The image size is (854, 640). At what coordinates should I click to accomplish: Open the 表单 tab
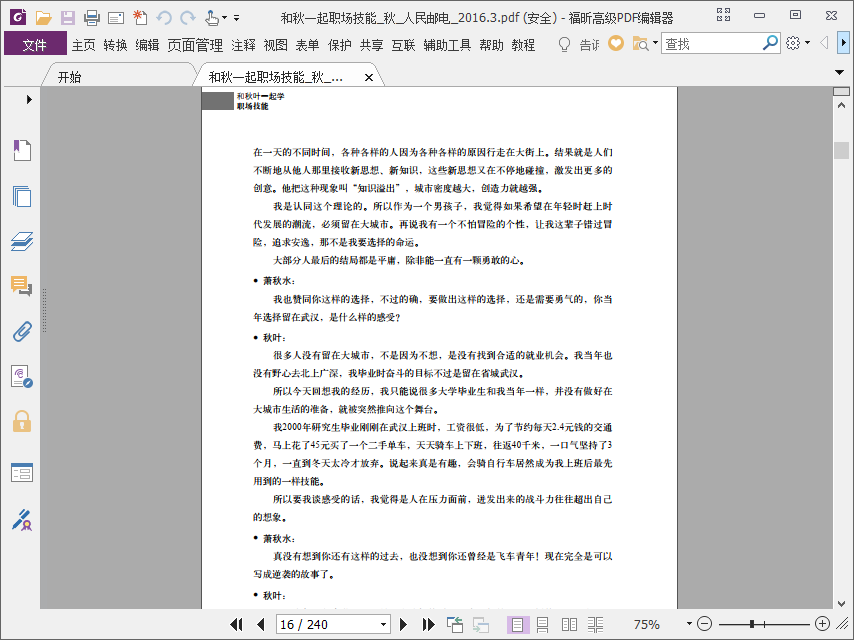pyautogui.click(x=307, y=45)
